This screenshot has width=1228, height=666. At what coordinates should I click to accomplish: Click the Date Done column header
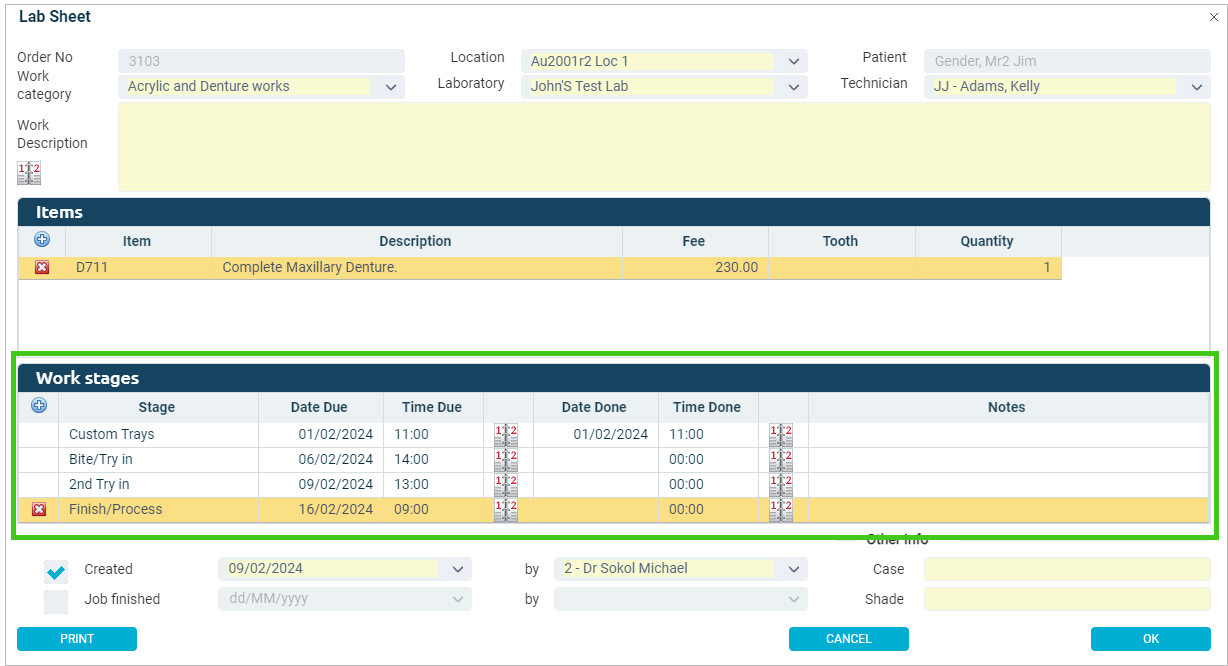[x=596, y=407]
